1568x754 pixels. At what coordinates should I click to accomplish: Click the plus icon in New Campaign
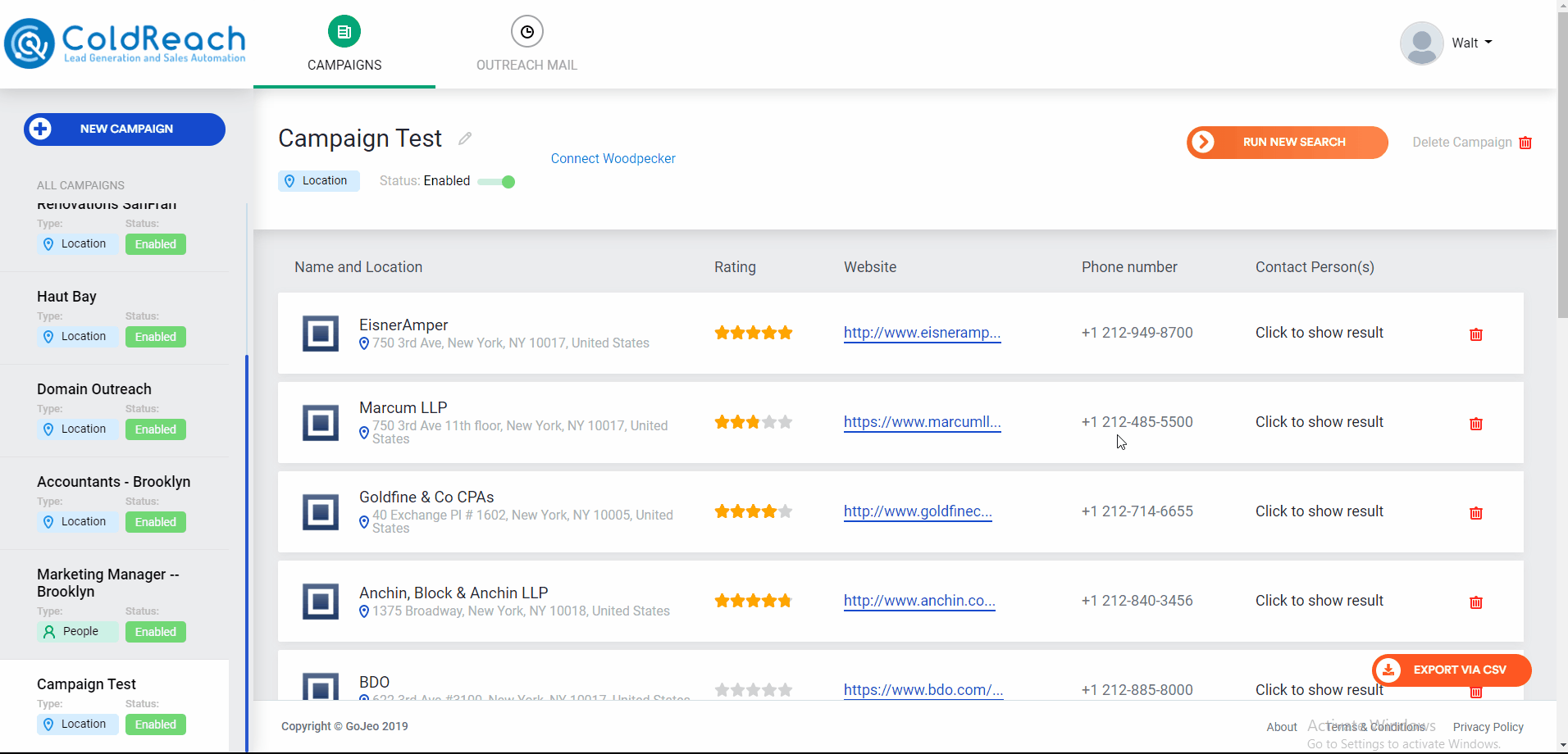tap(40, 129)
